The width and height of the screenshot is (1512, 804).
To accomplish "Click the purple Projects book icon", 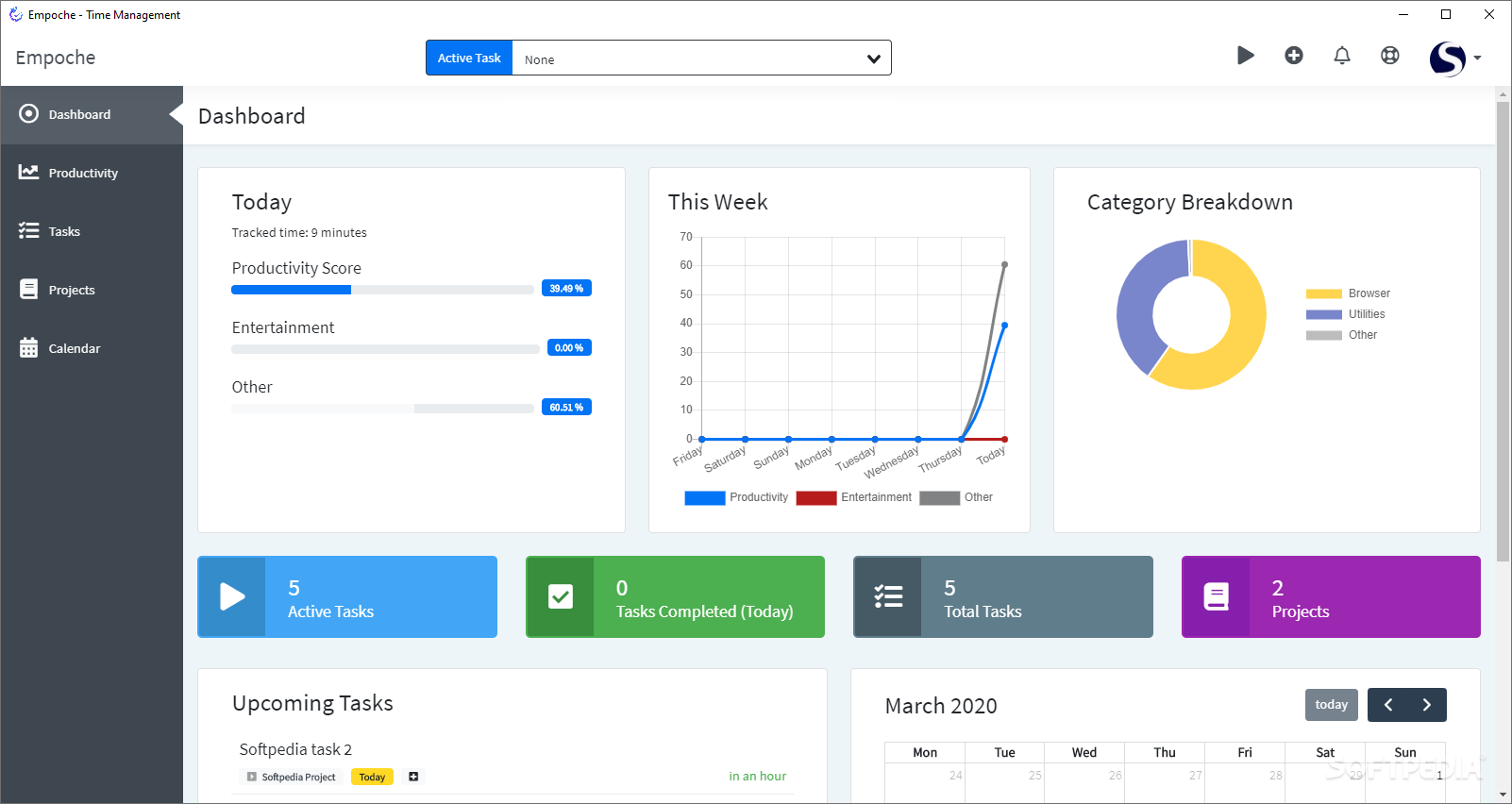I will 1216,597.
